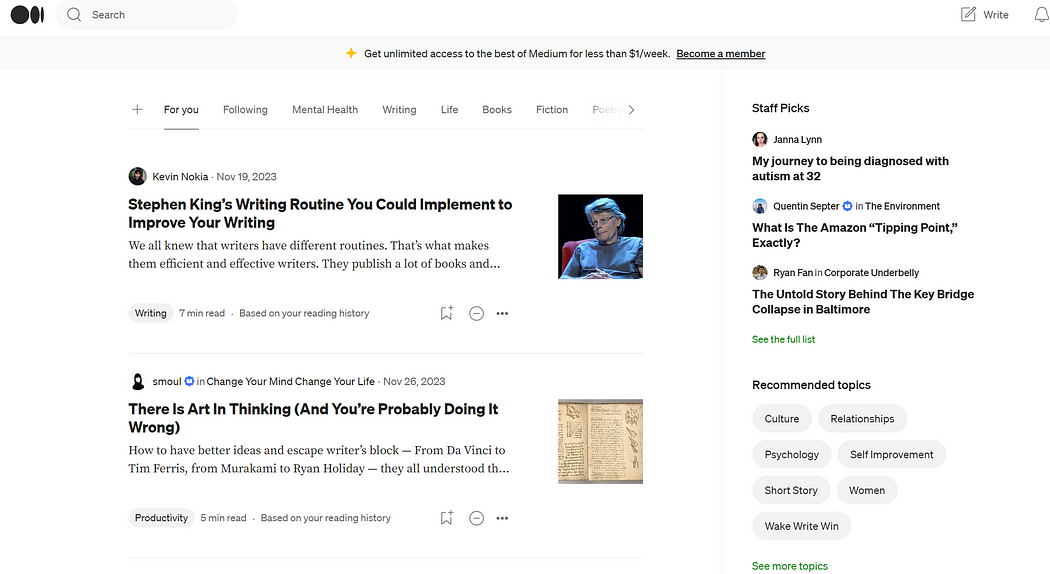Image resolution: width=1050 pixels, height=574 pixels.
Task: Click show less on Art In Thinking article
Action: coord(476,518)
